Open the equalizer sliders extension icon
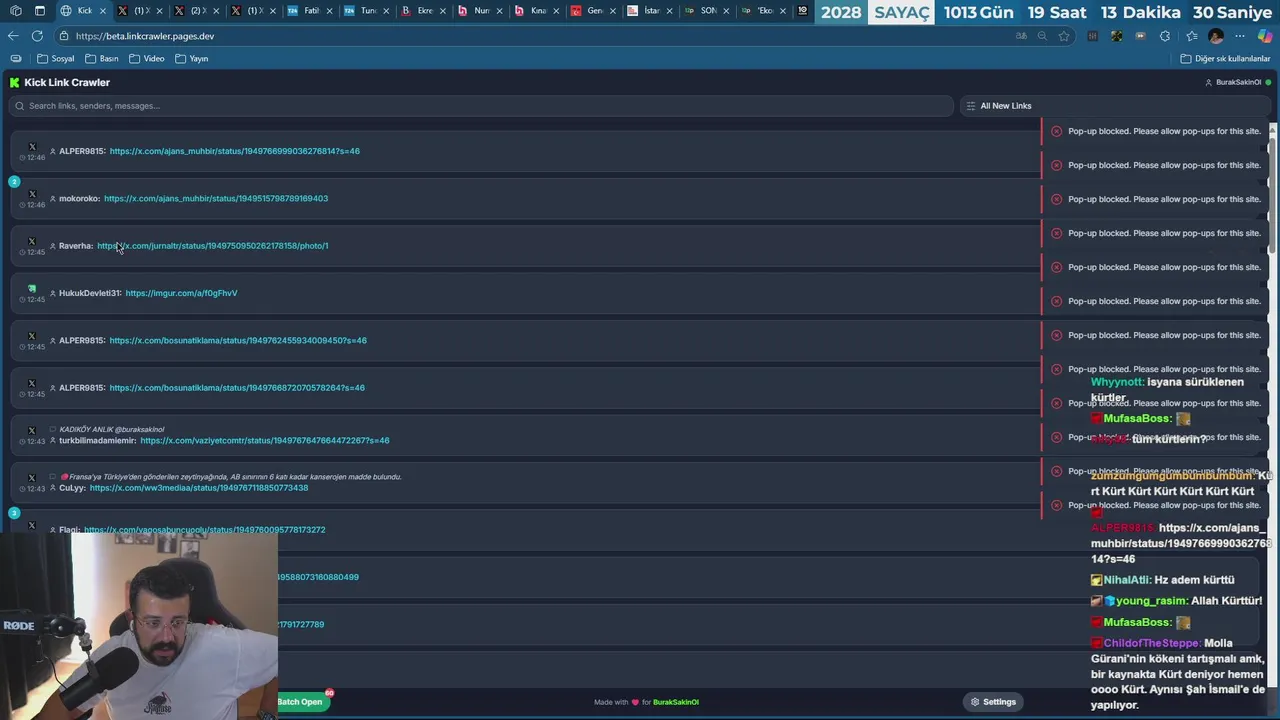Viewport: 1280px width, 720px height. (x=1092, y=36)
